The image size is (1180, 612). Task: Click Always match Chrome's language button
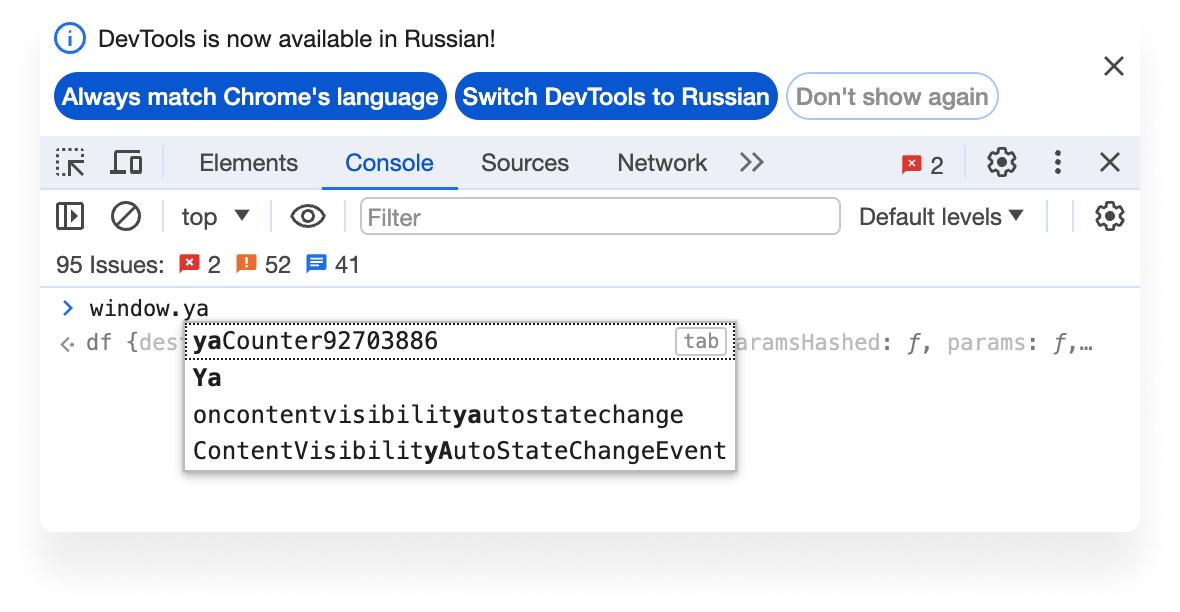250,97
